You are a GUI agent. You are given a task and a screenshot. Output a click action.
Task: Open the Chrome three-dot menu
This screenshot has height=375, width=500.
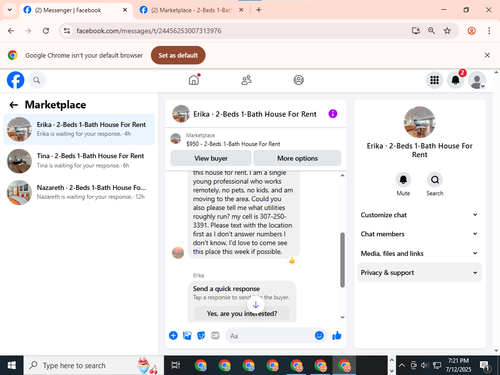click(489, 31)
